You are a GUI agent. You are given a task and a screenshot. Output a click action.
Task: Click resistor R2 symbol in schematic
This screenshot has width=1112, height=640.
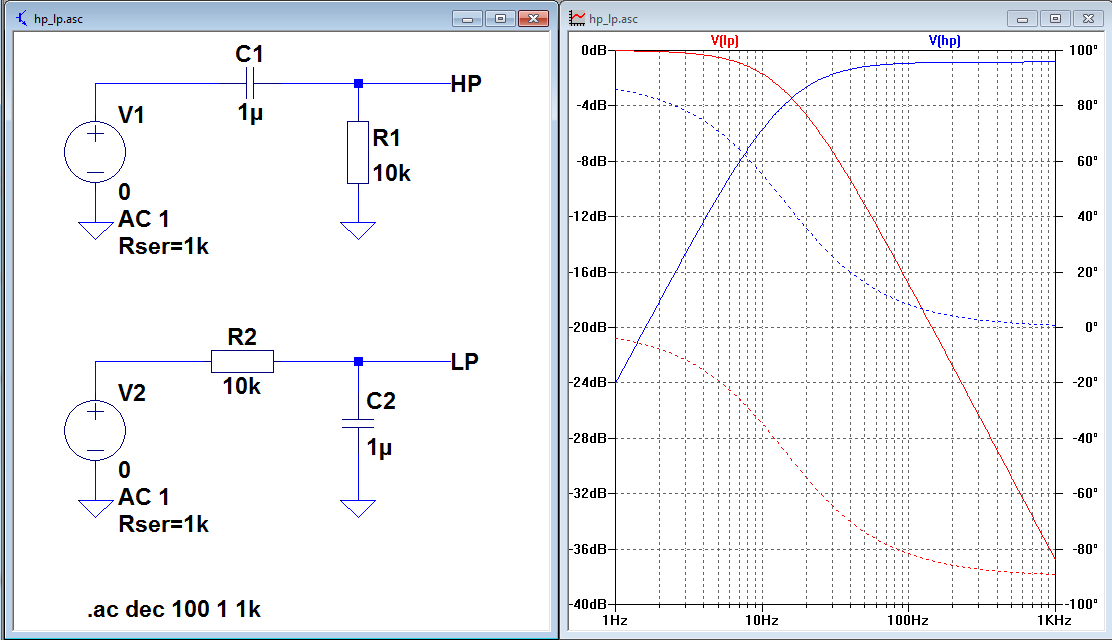pos(242,361)
